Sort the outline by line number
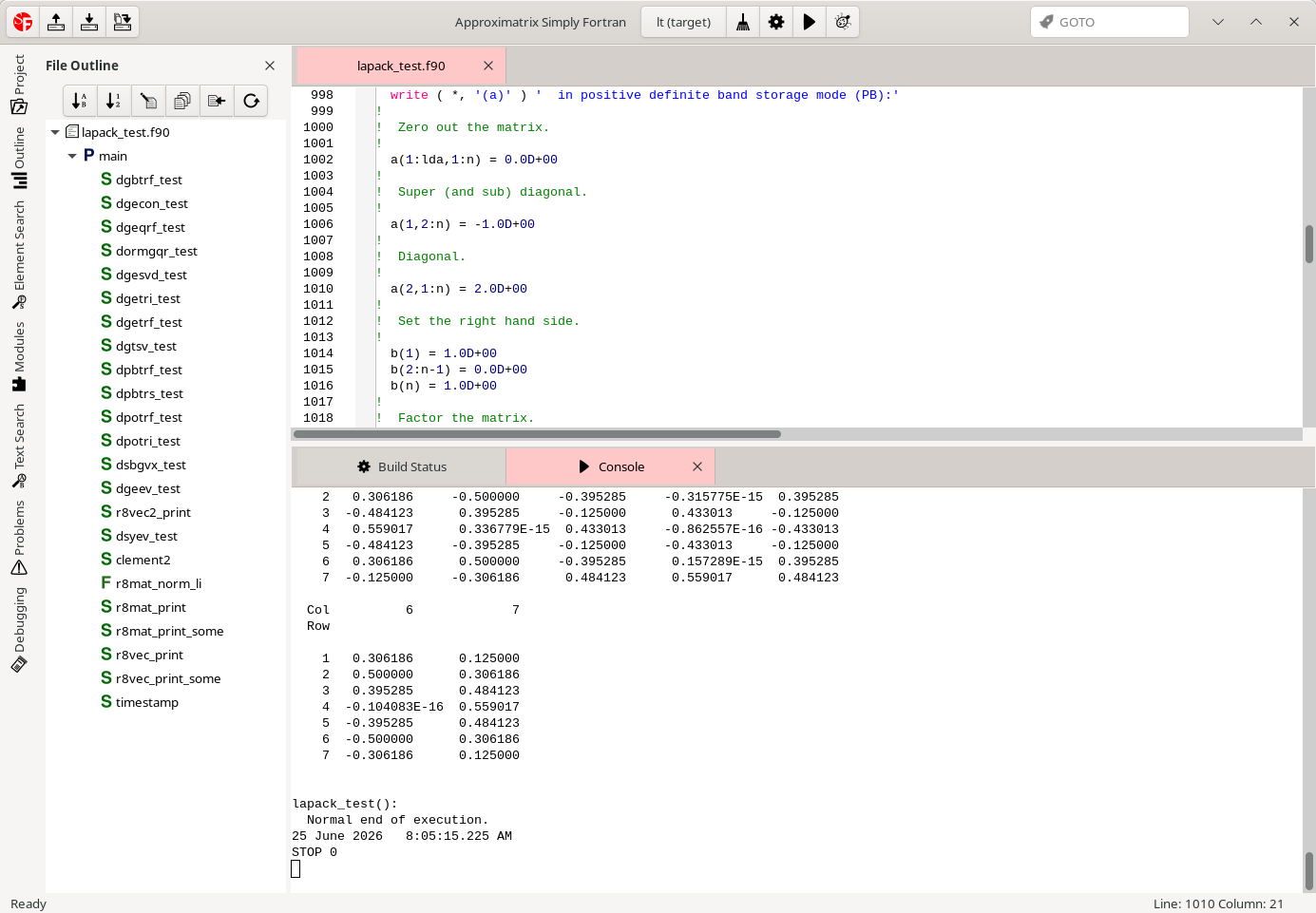Image resolution: width=1316 pixels, height=913 pixels. [x=113, y=101]
